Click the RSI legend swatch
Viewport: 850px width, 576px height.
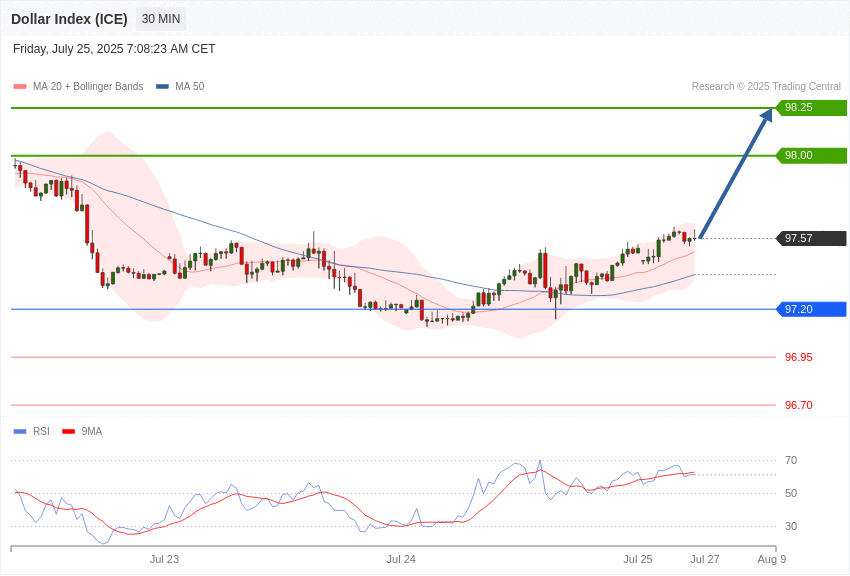pyautogui.click(x=20, y=432)
